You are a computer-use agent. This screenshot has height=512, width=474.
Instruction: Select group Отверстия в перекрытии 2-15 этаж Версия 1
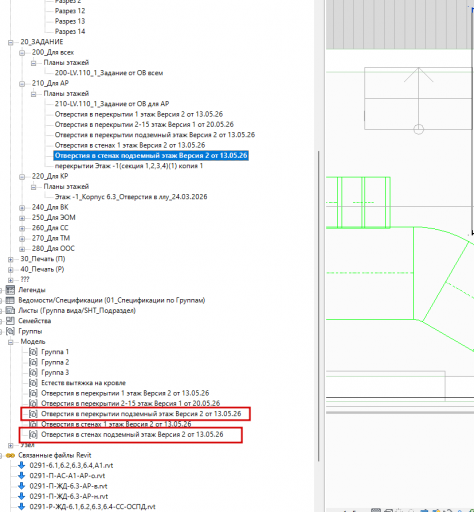[x=130, y=404]
